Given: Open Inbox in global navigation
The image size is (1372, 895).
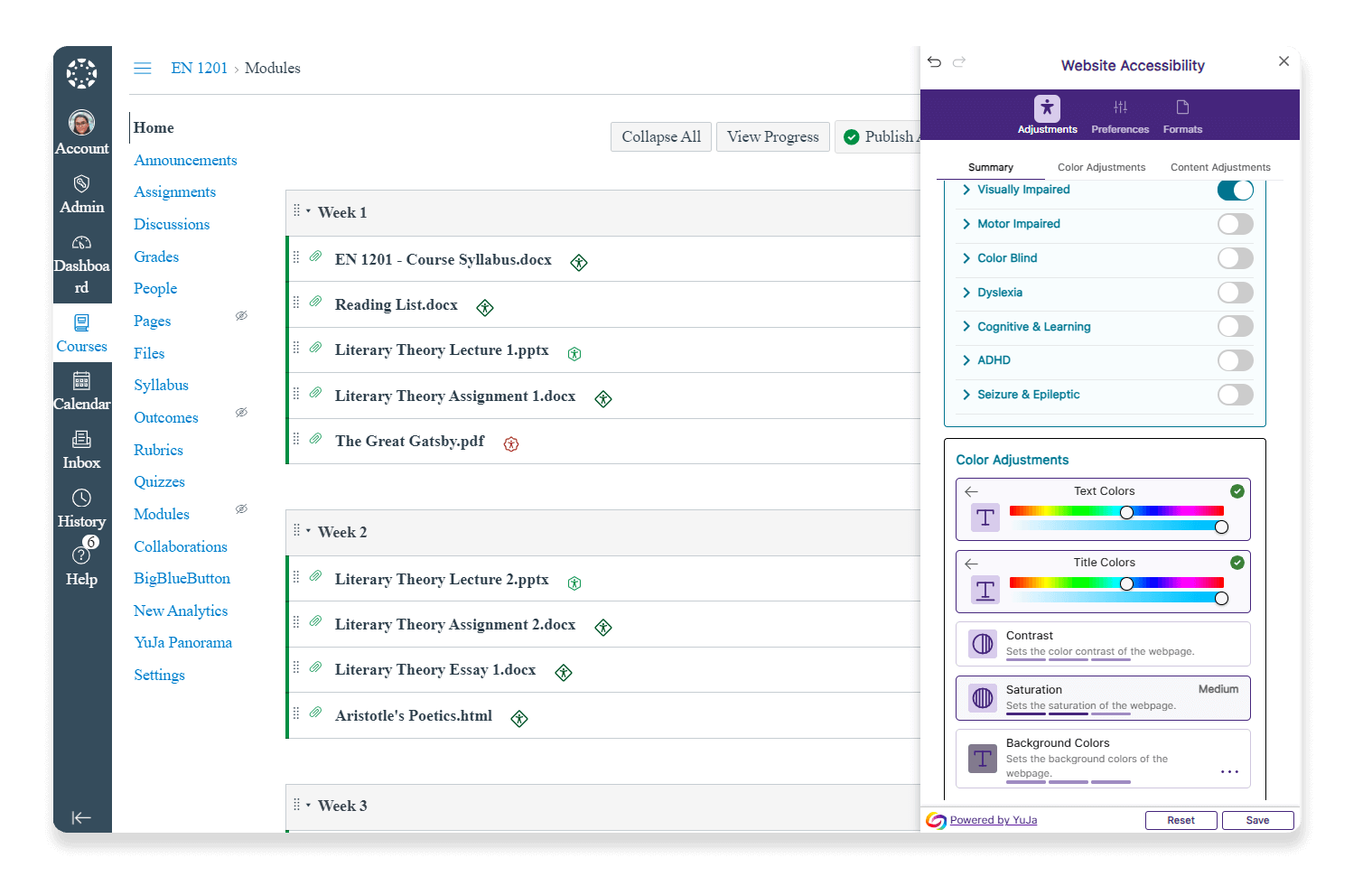Looking at the screenshot, I should pyautogui.click(x=81, y=450).
